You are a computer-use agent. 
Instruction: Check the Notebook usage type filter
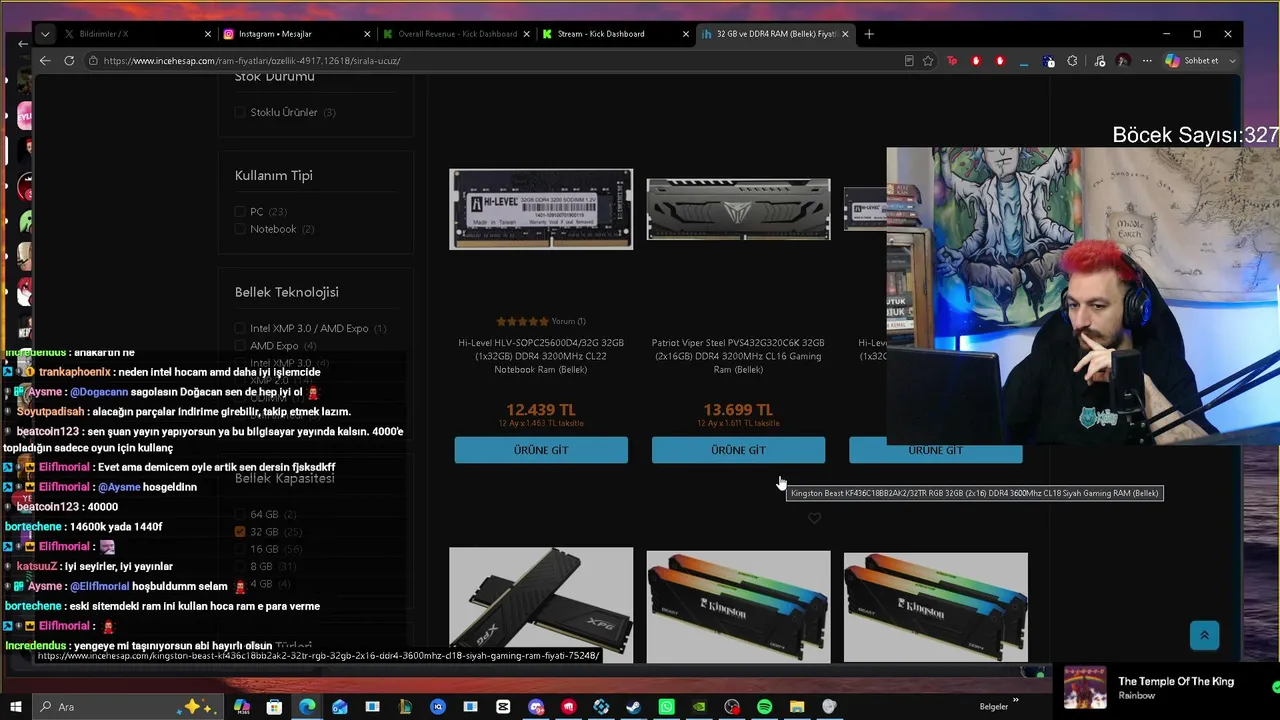tap(240, 230)
